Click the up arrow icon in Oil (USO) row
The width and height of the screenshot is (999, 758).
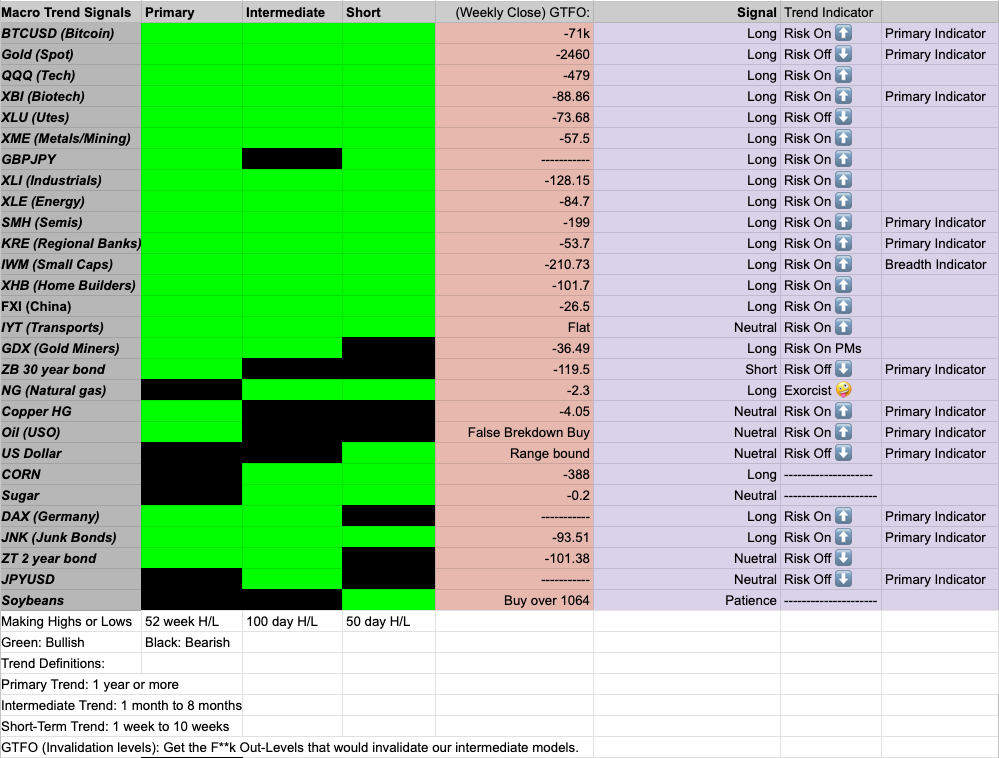[x=844, y=433]
